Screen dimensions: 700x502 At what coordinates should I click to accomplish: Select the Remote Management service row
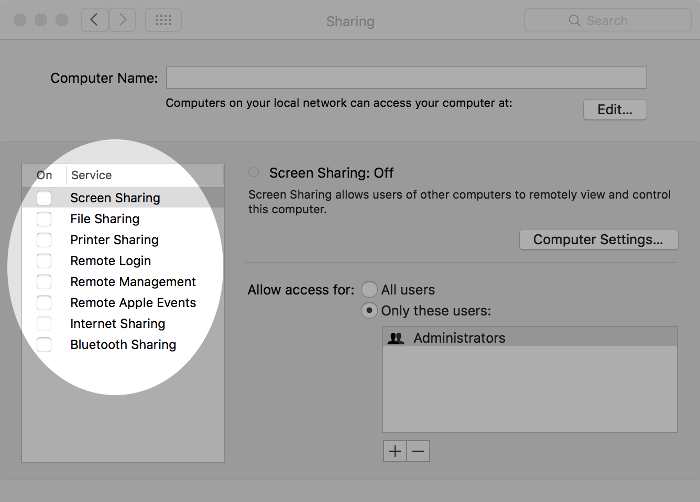point(123,282)
